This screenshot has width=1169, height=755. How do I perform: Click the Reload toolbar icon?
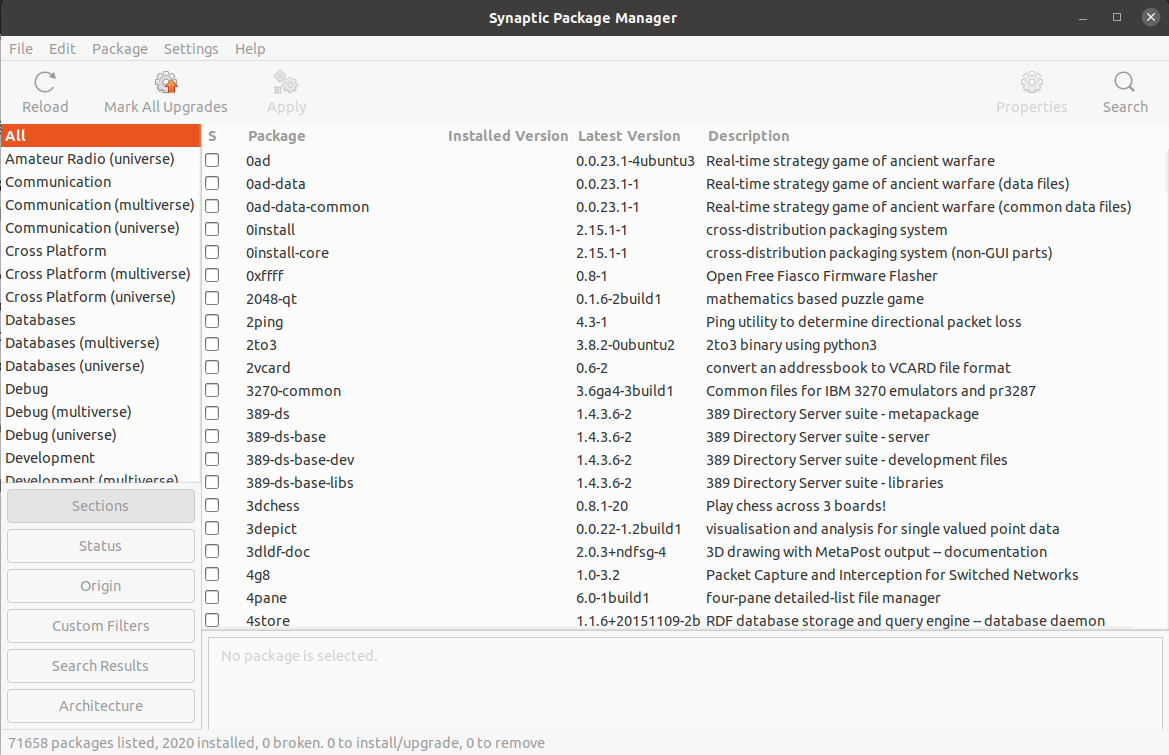(x=45, y=82)
